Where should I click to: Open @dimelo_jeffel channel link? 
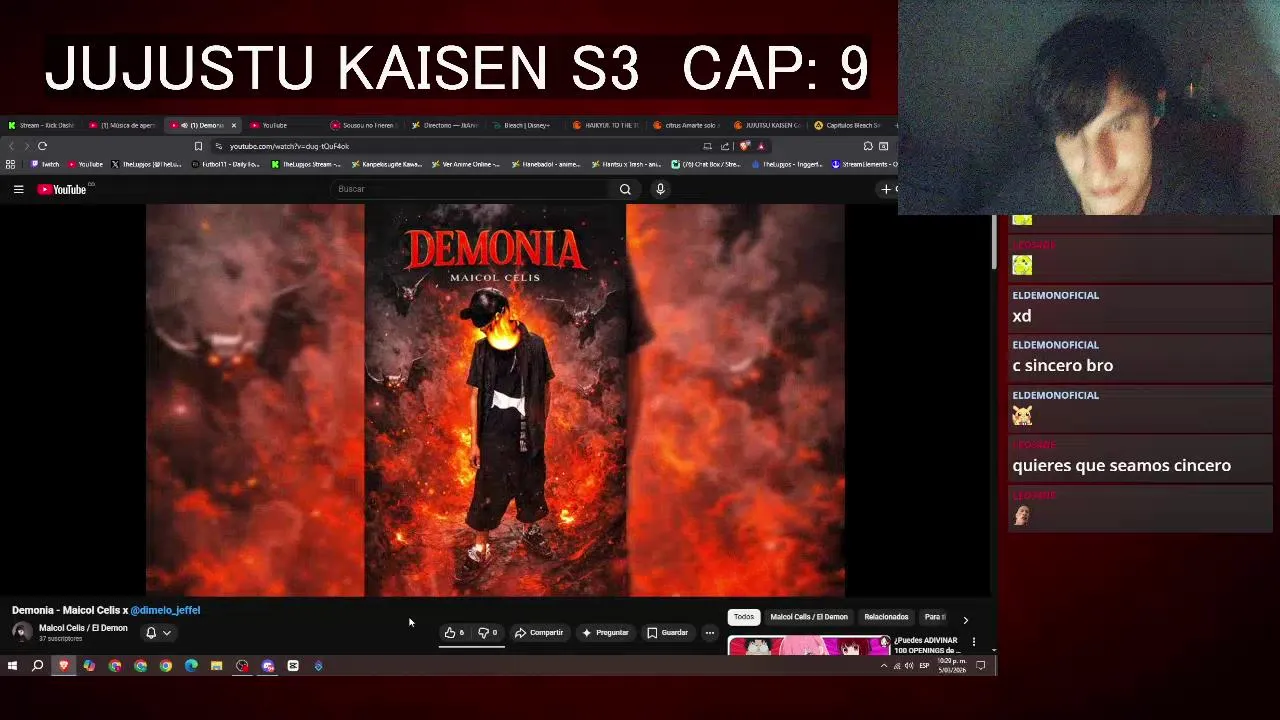coord(165,610)
